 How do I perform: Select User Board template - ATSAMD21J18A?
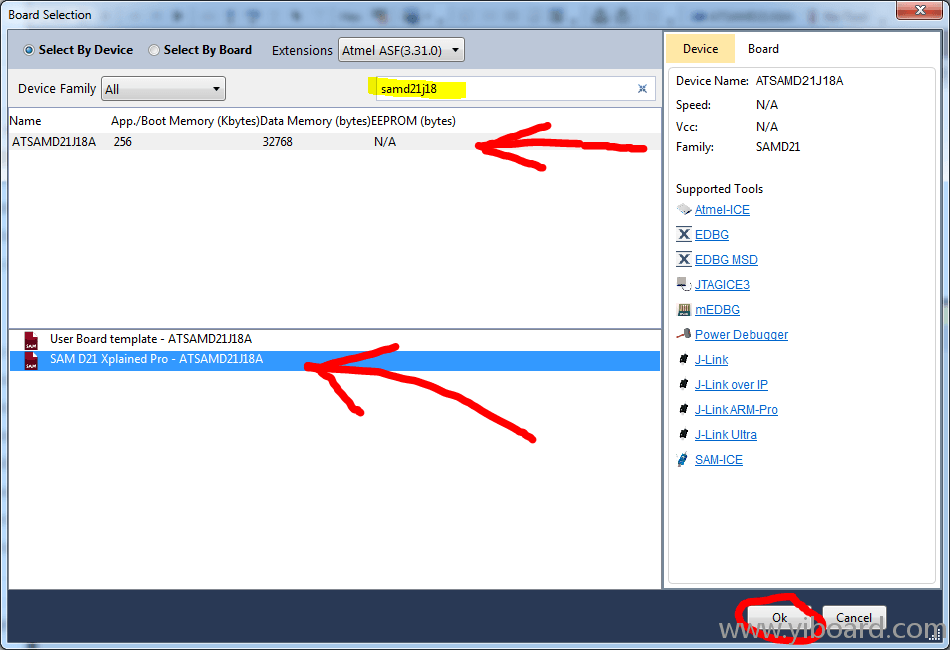tap(334, 339)
